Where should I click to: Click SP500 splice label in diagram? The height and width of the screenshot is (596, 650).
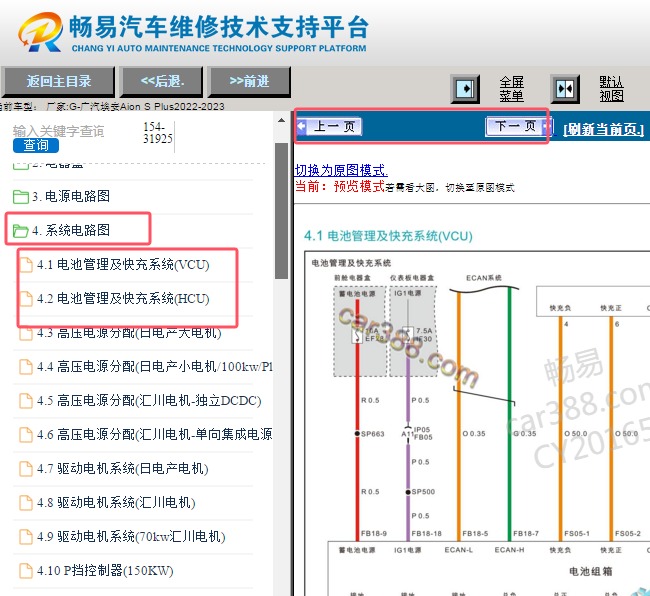423,492
